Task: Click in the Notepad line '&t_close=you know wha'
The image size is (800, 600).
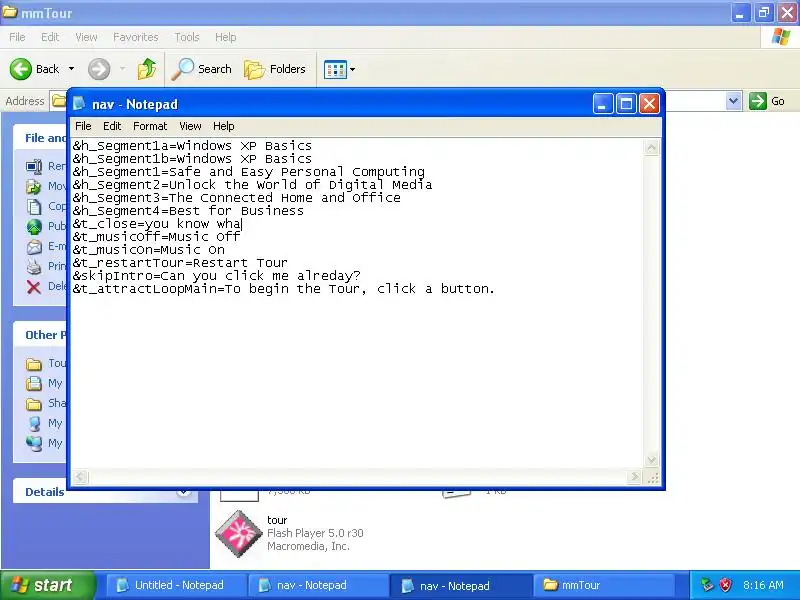Action: [157, 223]
